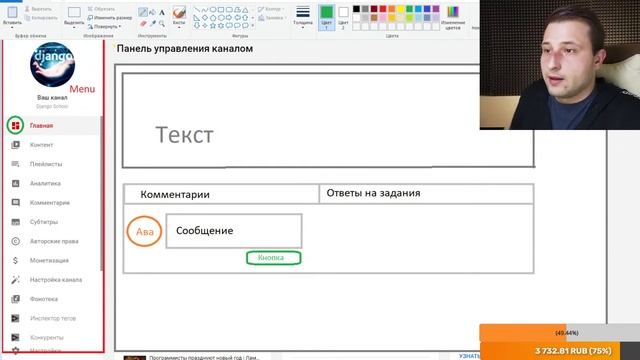The height and width of the screenshot is (360, 640).
Task: Open the Выделить dropdown arrow
Action: [74, 27]
